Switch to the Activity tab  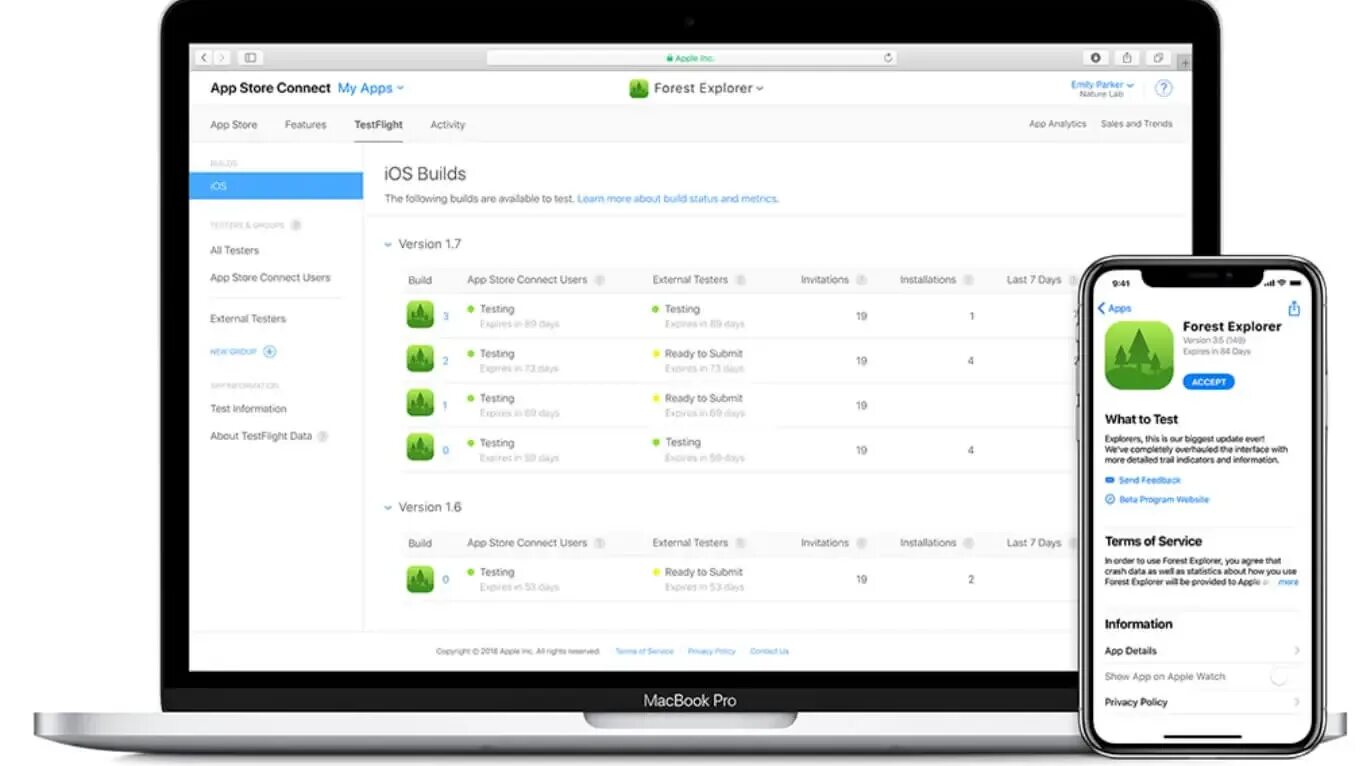[447, 125]
